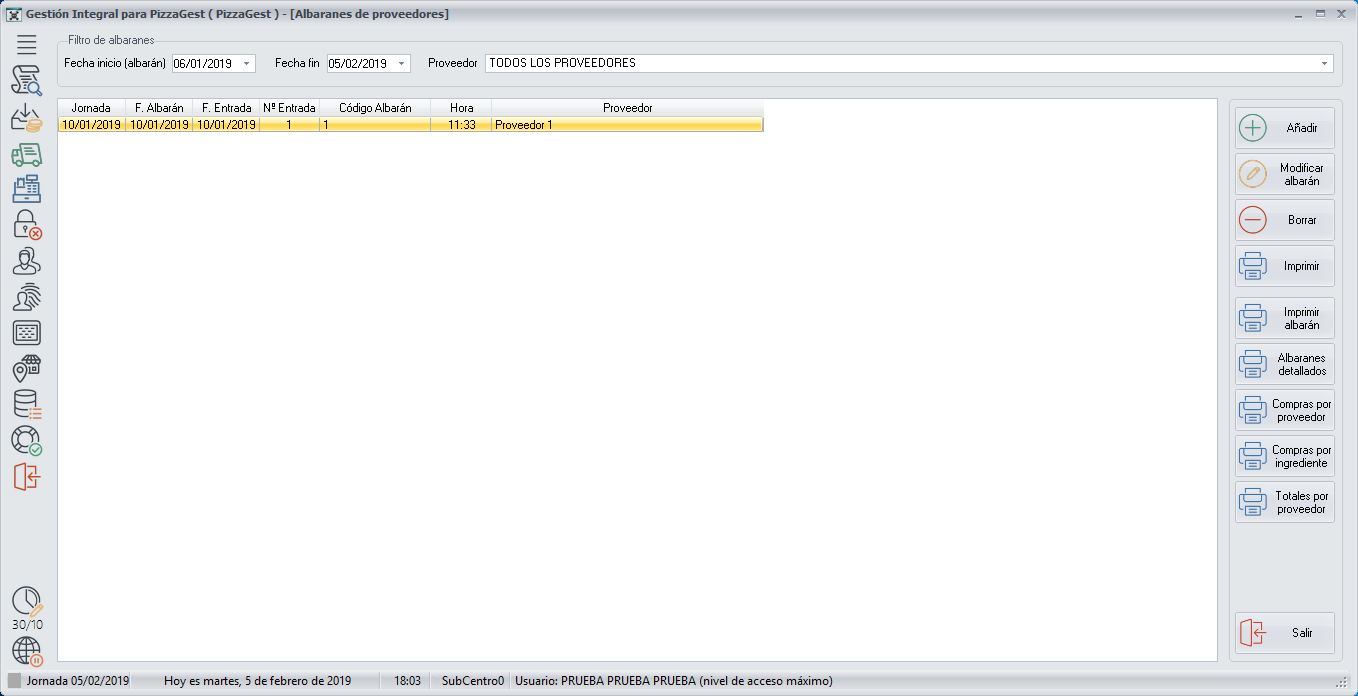Open the clock with pencil icon
The width and height of the screenshot is (1358, 696).
[27, 602]
